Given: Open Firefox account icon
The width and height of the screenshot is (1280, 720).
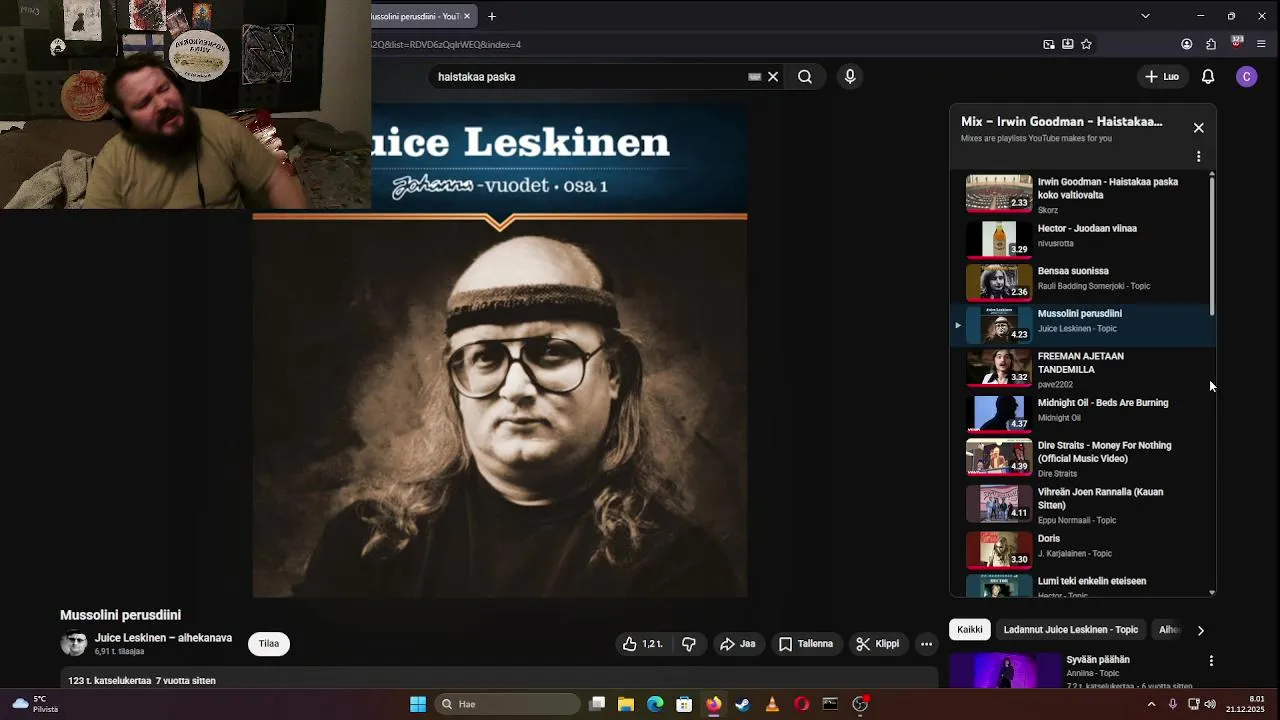Looking at the screenshot, I should point(1187,44).
